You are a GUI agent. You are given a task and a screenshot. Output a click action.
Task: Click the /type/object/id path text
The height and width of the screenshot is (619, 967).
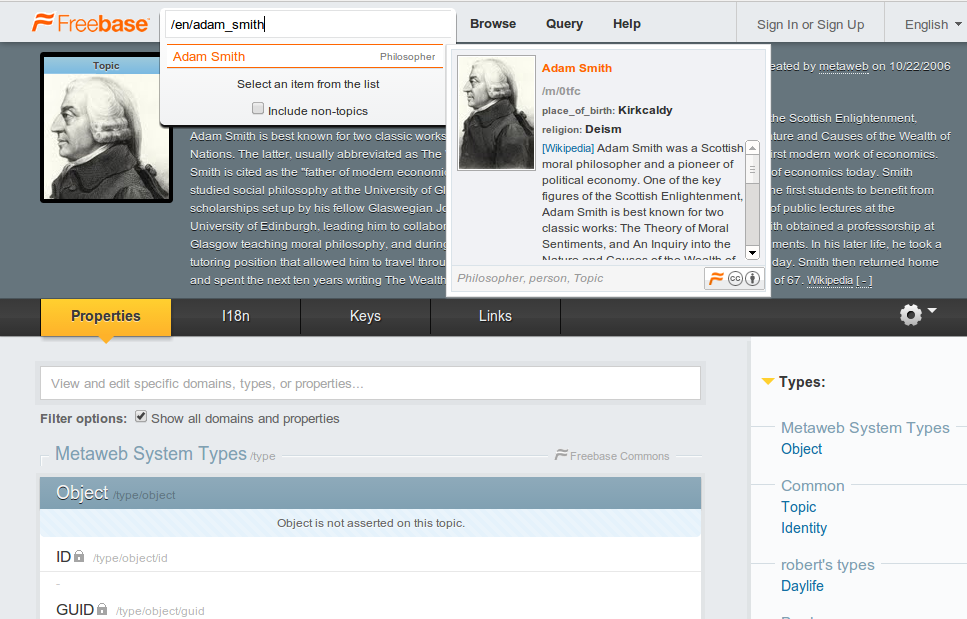[x=130, y=558]
